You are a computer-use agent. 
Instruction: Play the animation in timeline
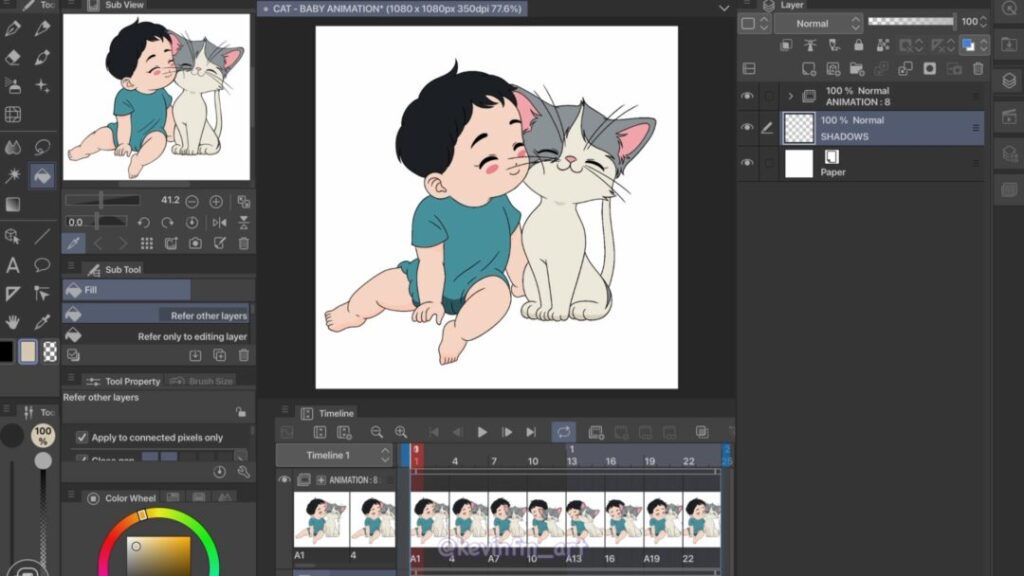tap(482, 432)
